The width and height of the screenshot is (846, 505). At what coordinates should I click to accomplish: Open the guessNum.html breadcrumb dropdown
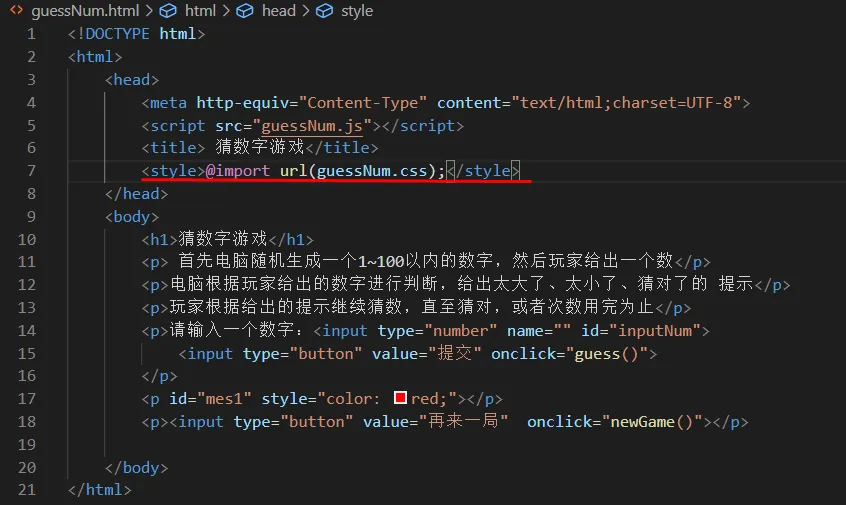80,11
